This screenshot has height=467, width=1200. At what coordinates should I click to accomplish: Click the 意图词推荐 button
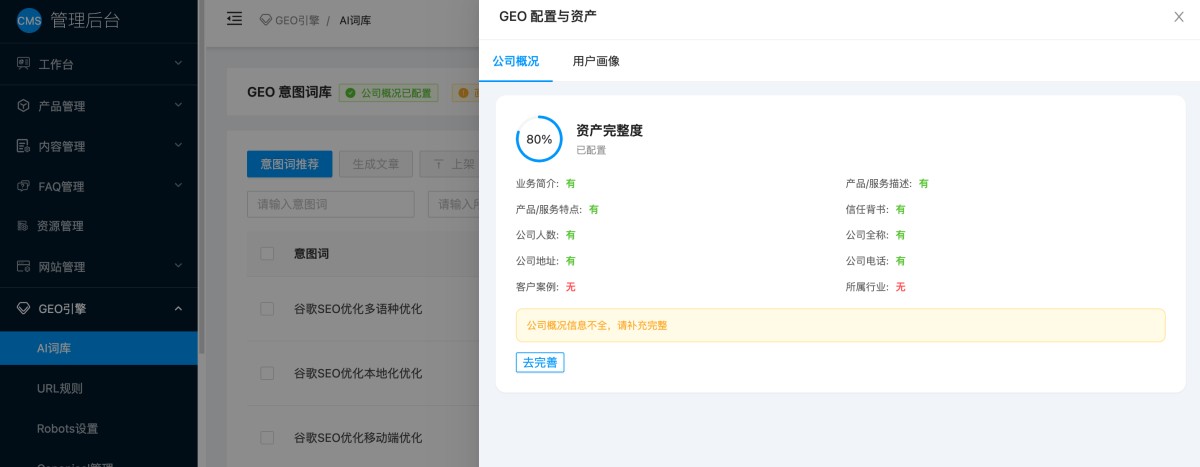pyautogui.click(x=289, y=164)
